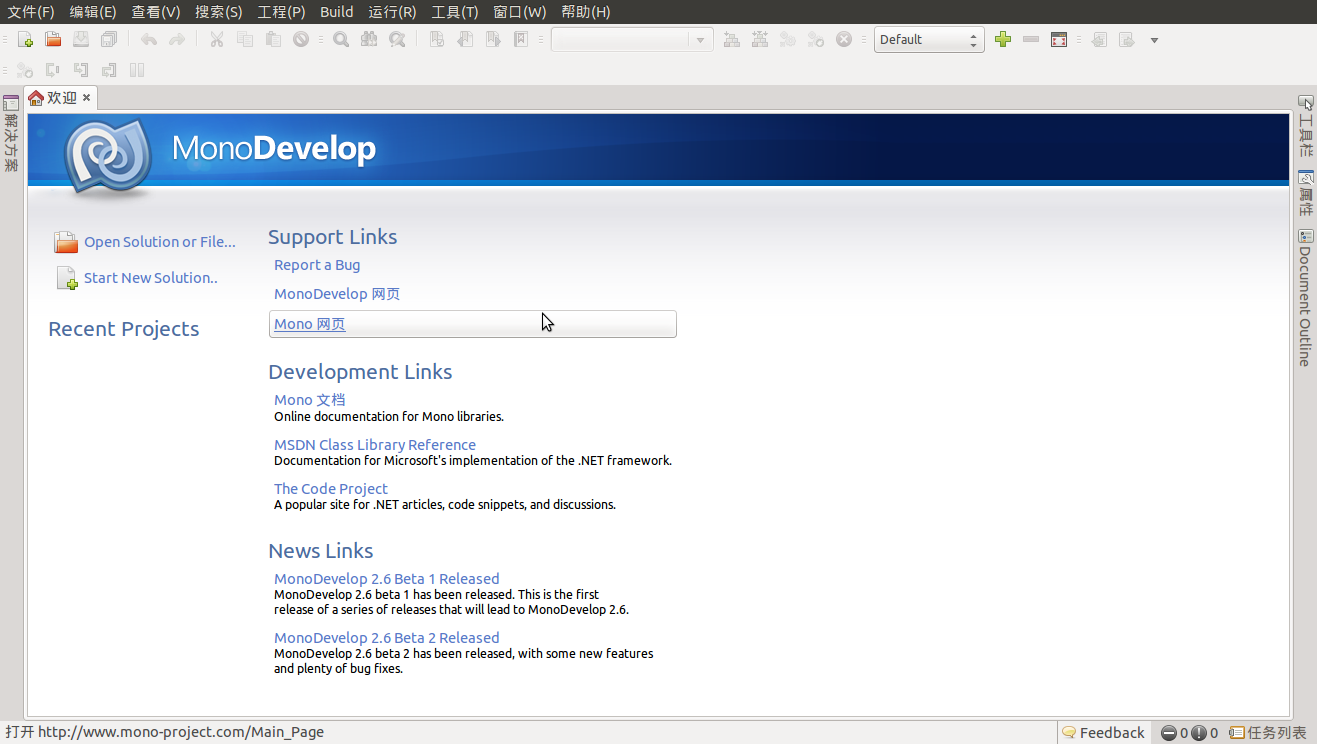1317x744 pixels.
Task: Click the Find in Files binoculars icon
Action: 369,40
